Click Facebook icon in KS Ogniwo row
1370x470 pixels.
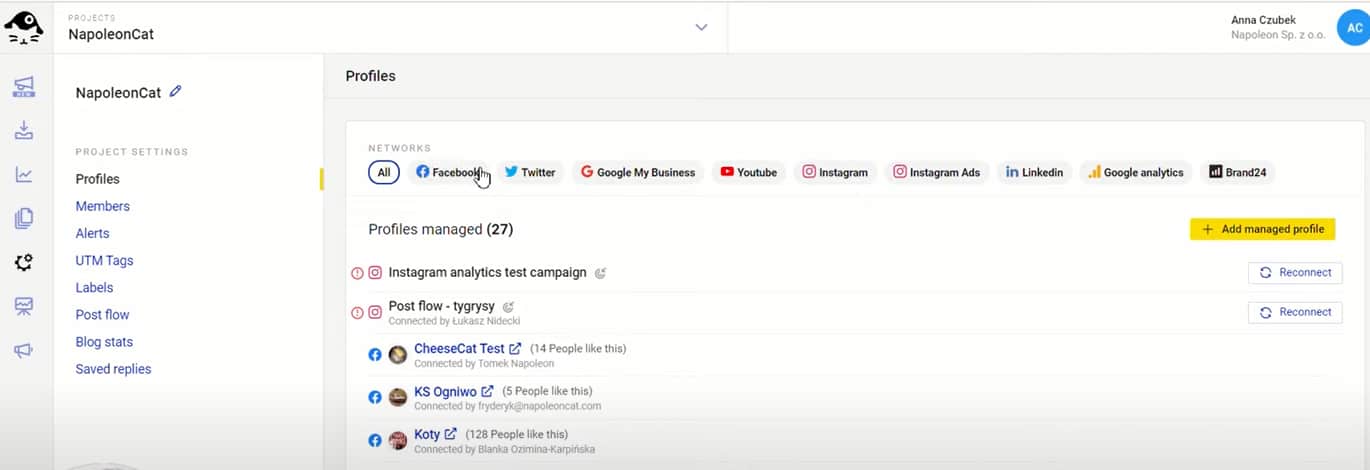375,397
